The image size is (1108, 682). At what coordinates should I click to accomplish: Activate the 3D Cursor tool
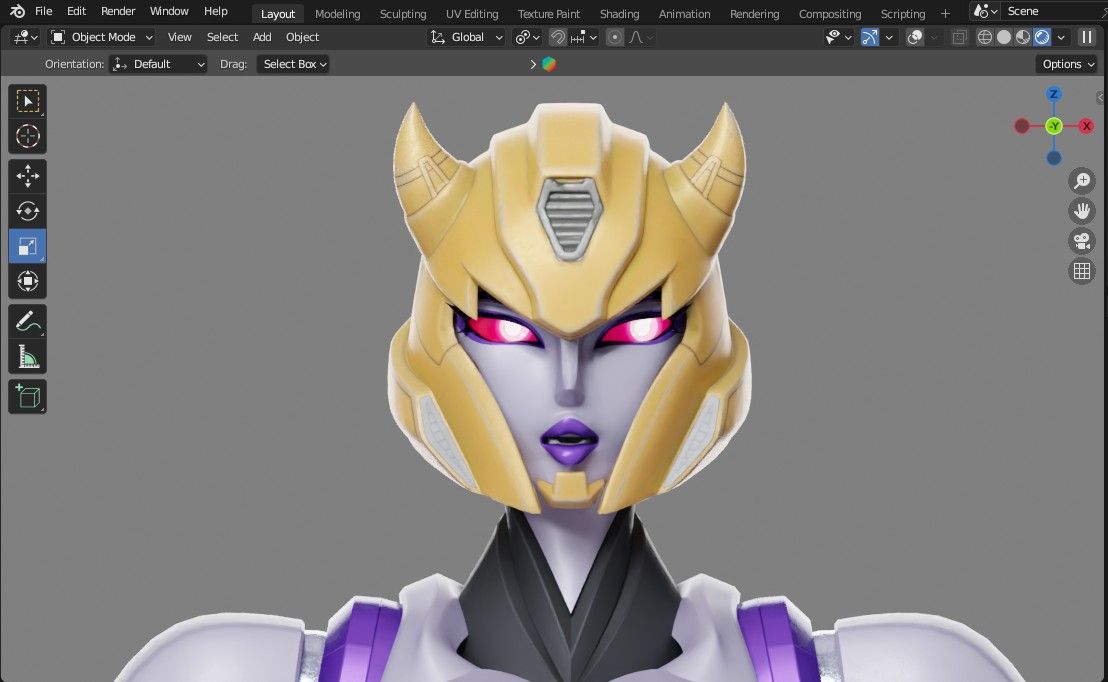(x=28, y=136)
